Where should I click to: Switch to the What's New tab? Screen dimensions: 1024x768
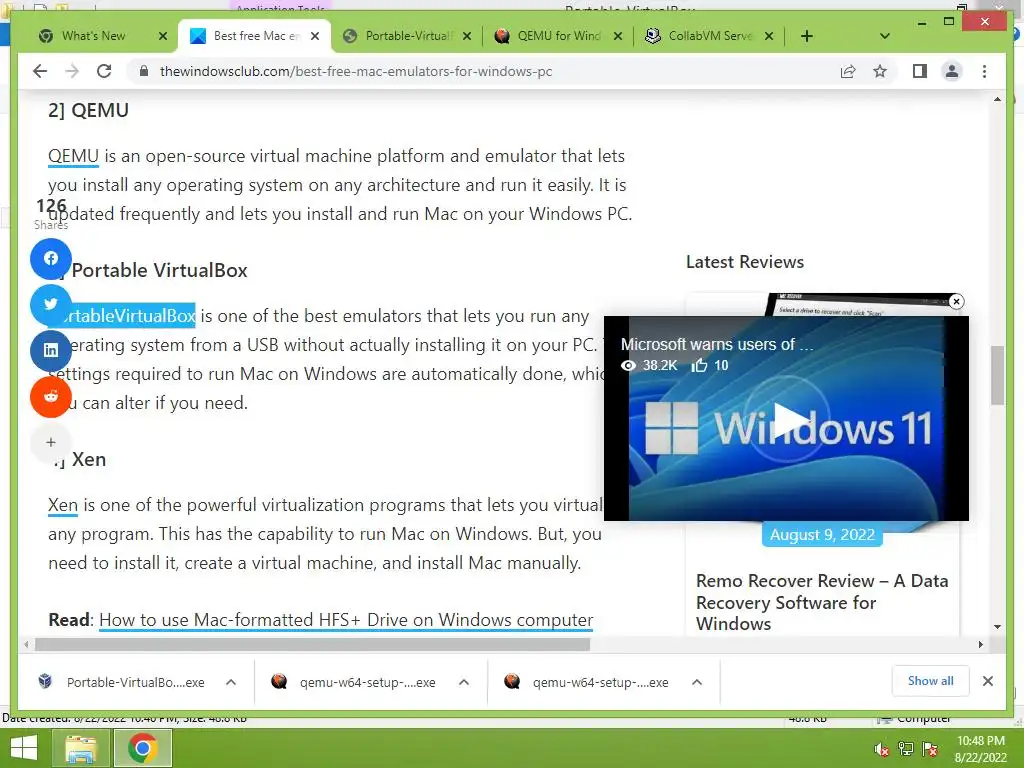click(93, 36)
